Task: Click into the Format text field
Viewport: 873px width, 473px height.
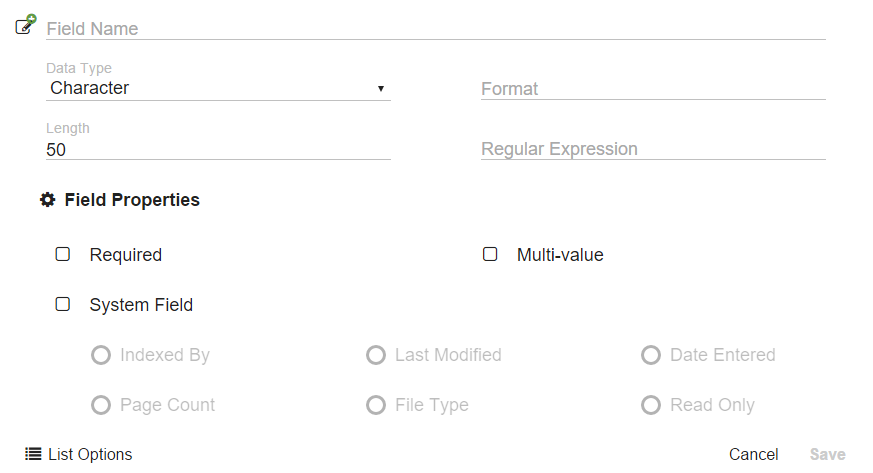Action: pyautogui.click(x=652, y=89)
